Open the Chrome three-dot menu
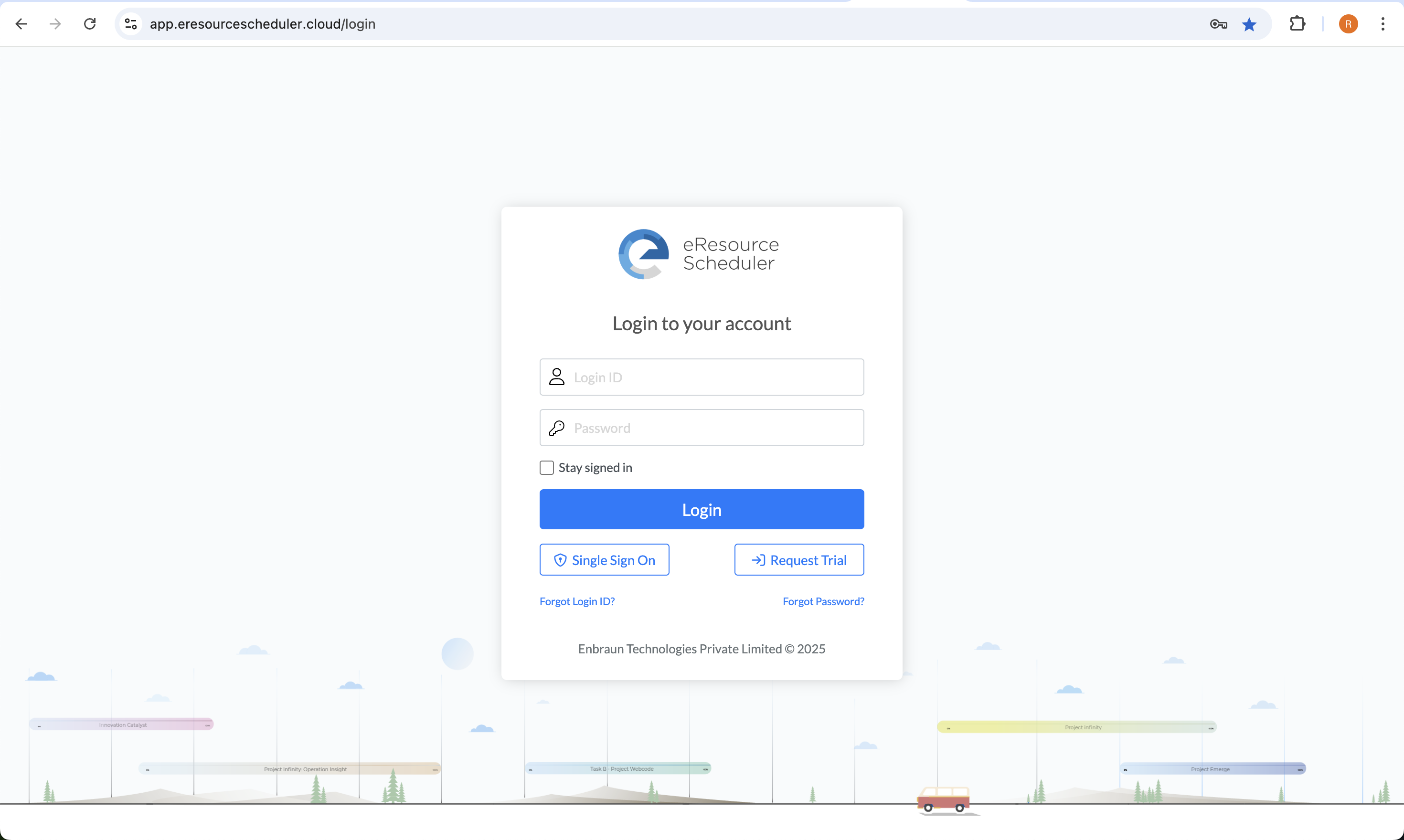The width and height of the screenshot is (1404, 840). pos(1383,24)
